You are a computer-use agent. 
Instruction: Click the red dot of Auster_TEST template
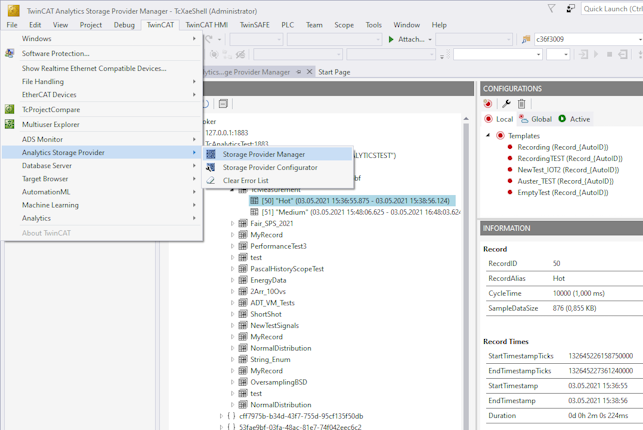click(510, 181)
